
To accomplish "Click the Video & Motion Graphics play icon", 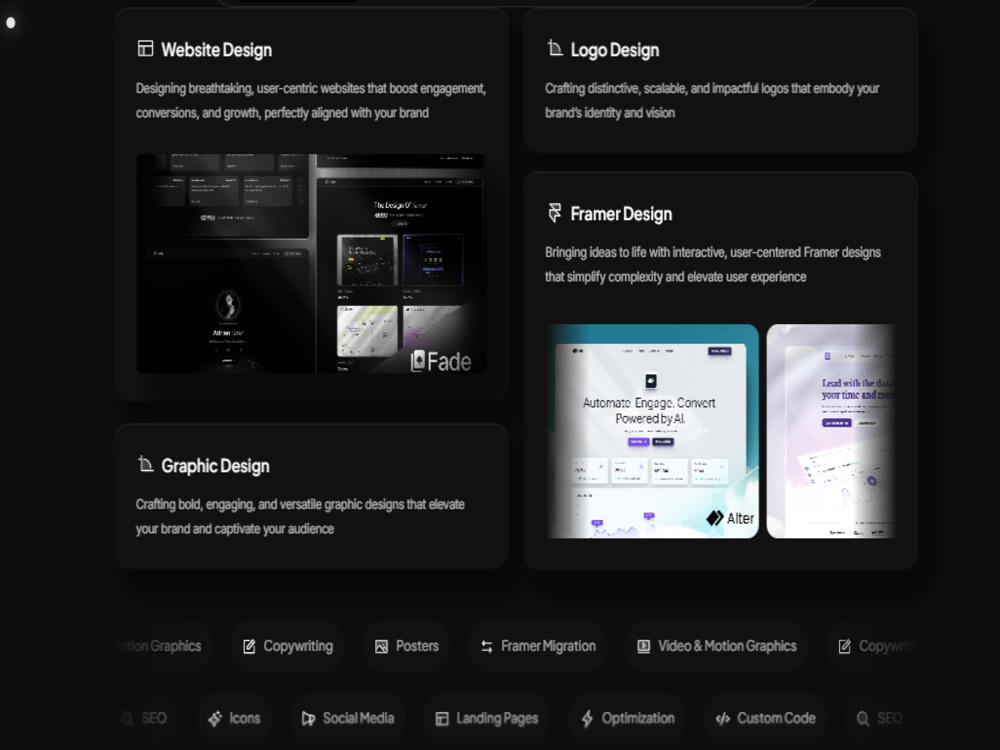I will coord(643,647).
